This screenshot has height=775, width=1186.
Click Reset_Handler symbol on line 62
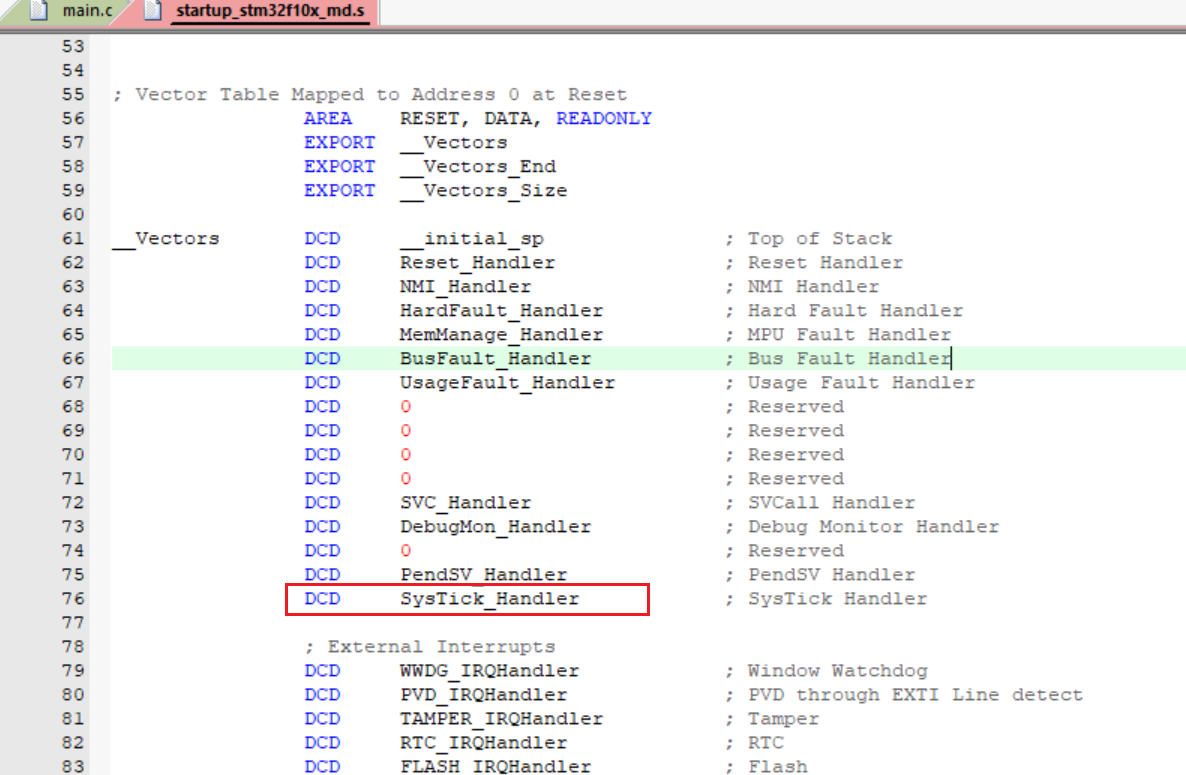coord(477,263)
